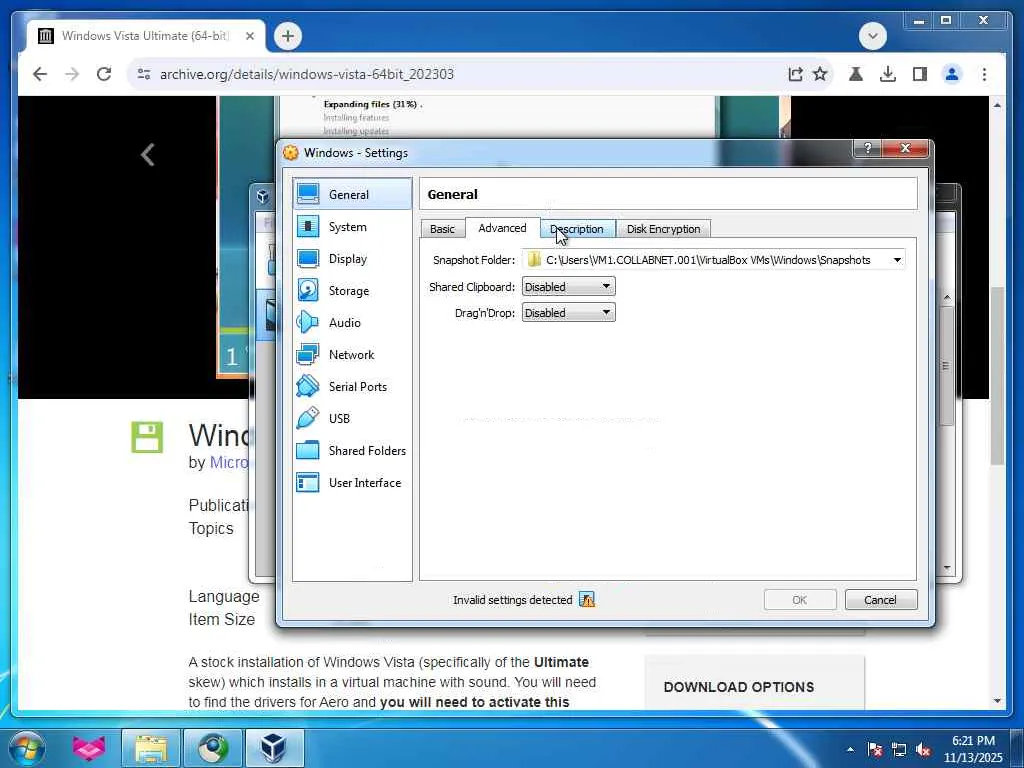Open a new browser tab
Screen dimensions: 1024x768
click(287, 36)
